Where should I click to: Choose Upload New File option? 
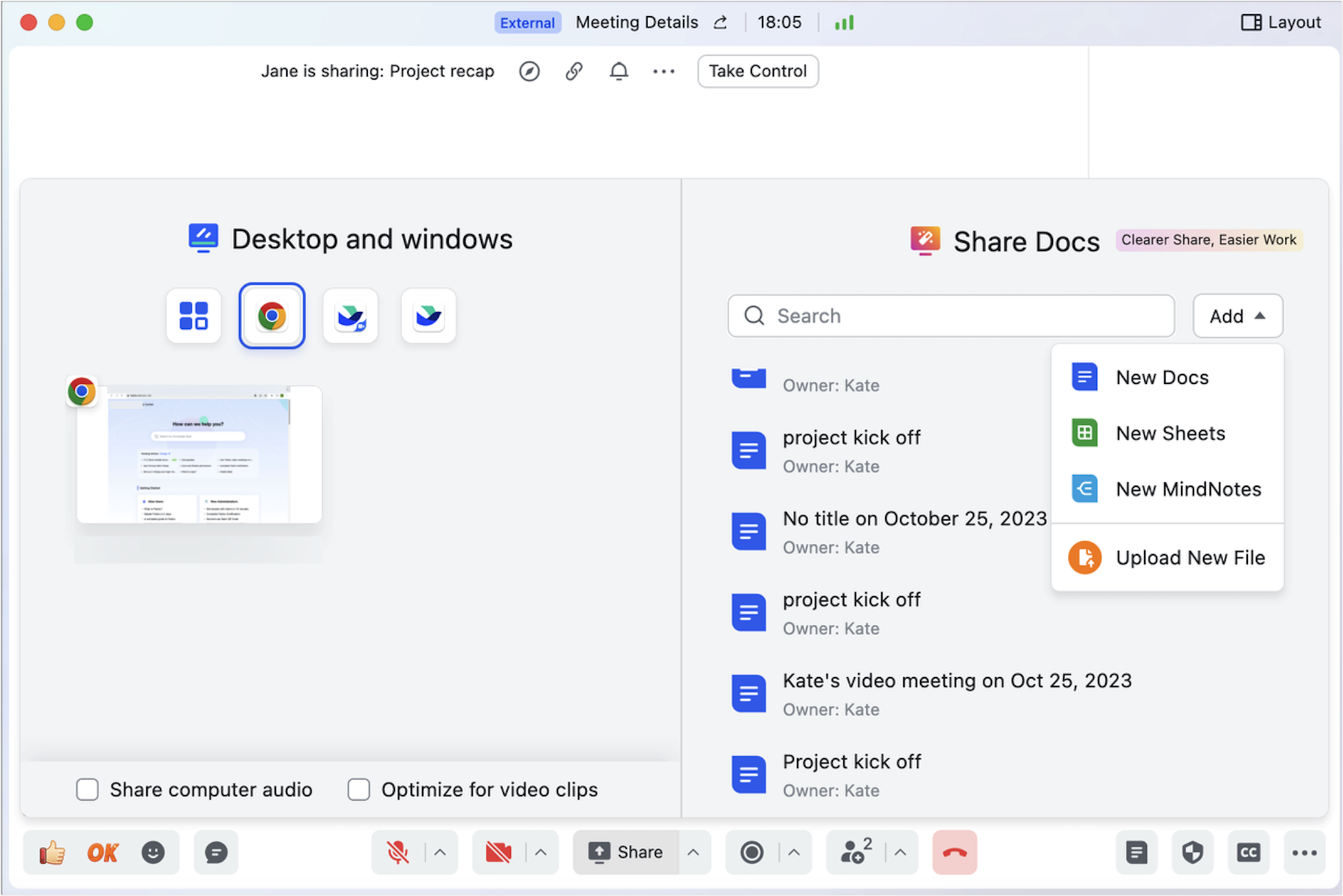click(1190, 557)
